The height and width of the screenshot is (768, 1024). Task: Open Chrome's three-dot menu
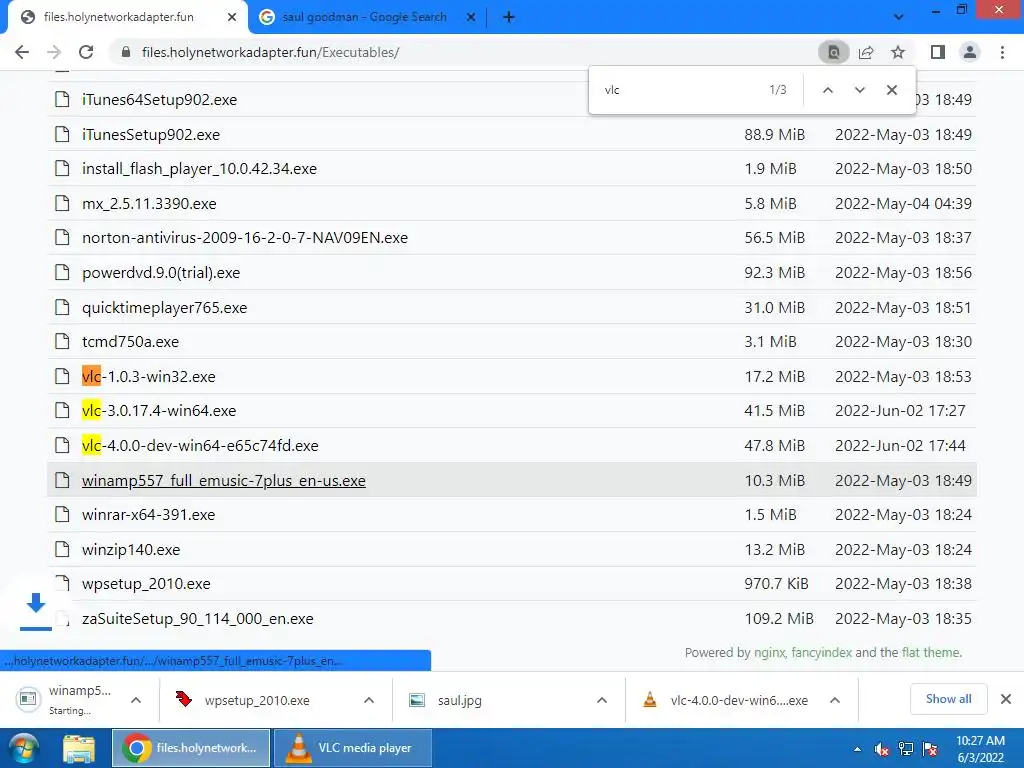click(1002, 52)
